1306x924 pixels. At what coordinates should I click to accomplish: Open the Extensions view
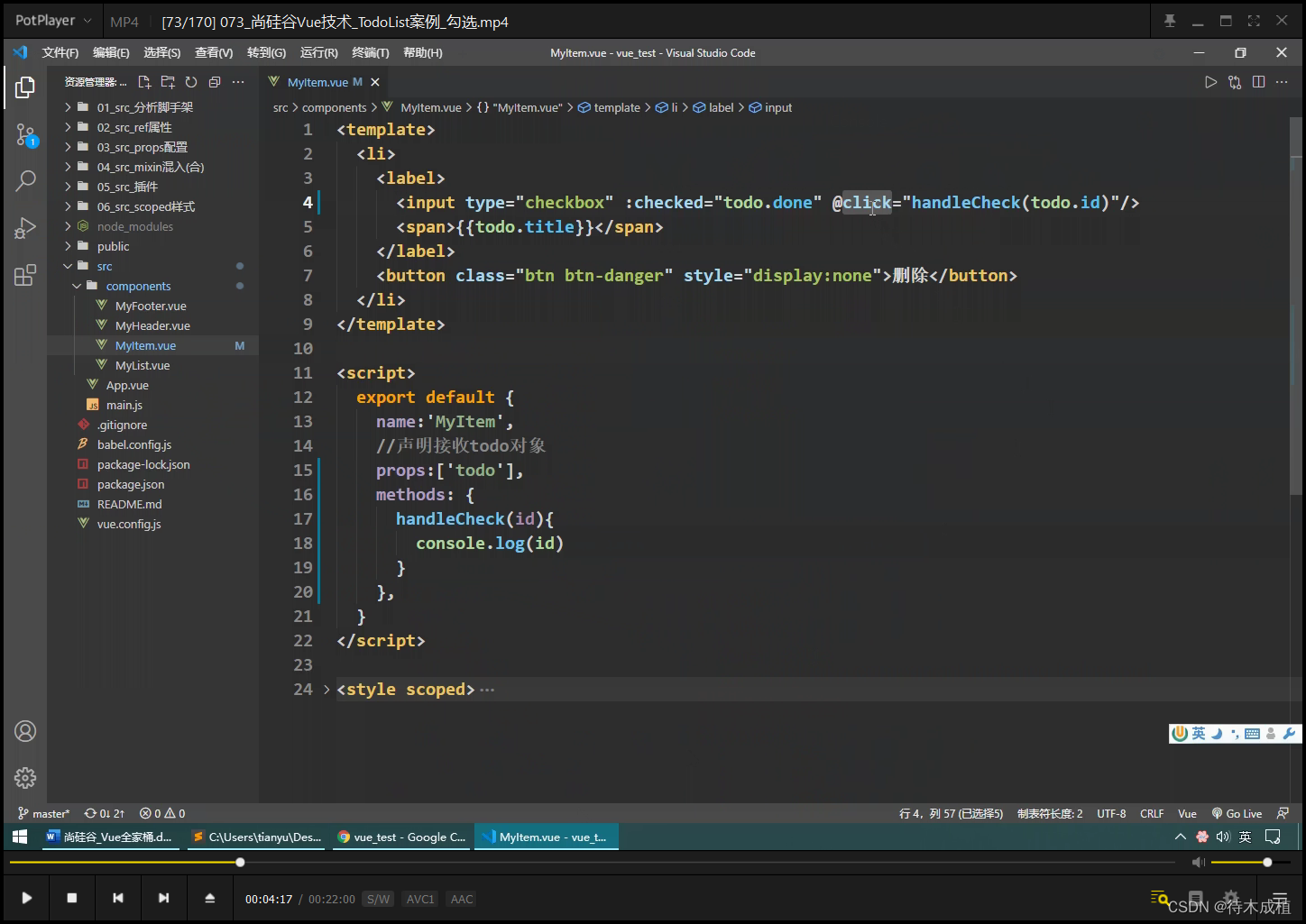click(x=25, y=275)
